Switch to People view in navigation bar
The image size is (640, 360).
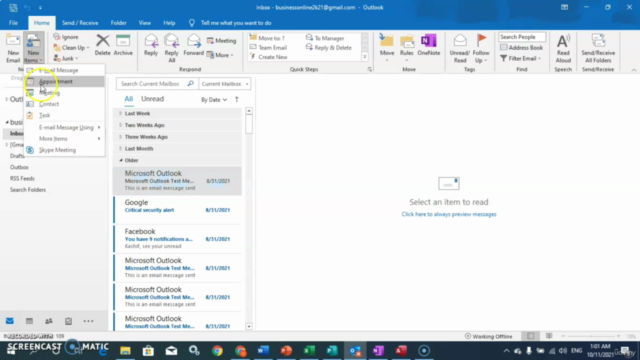point(49,321)
